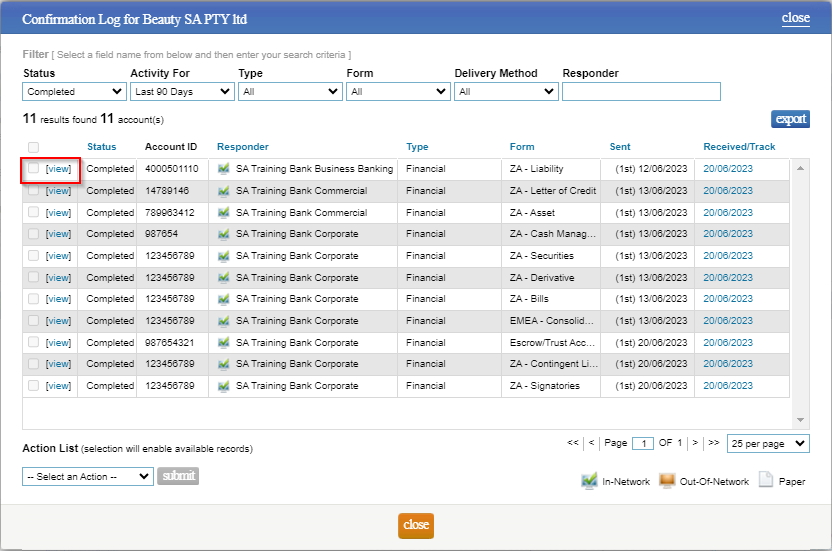Click responder icon in account 14789146 row
Viewport: 832px width, 551px height.
click(224, 191)
